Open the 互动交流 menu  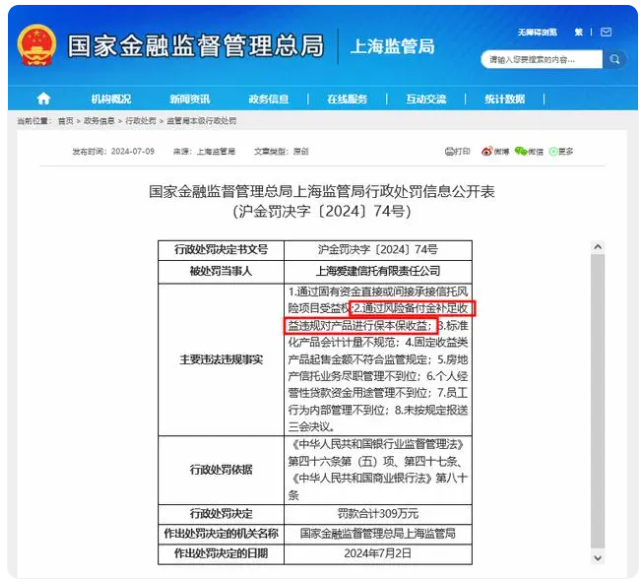coord(426,99)
